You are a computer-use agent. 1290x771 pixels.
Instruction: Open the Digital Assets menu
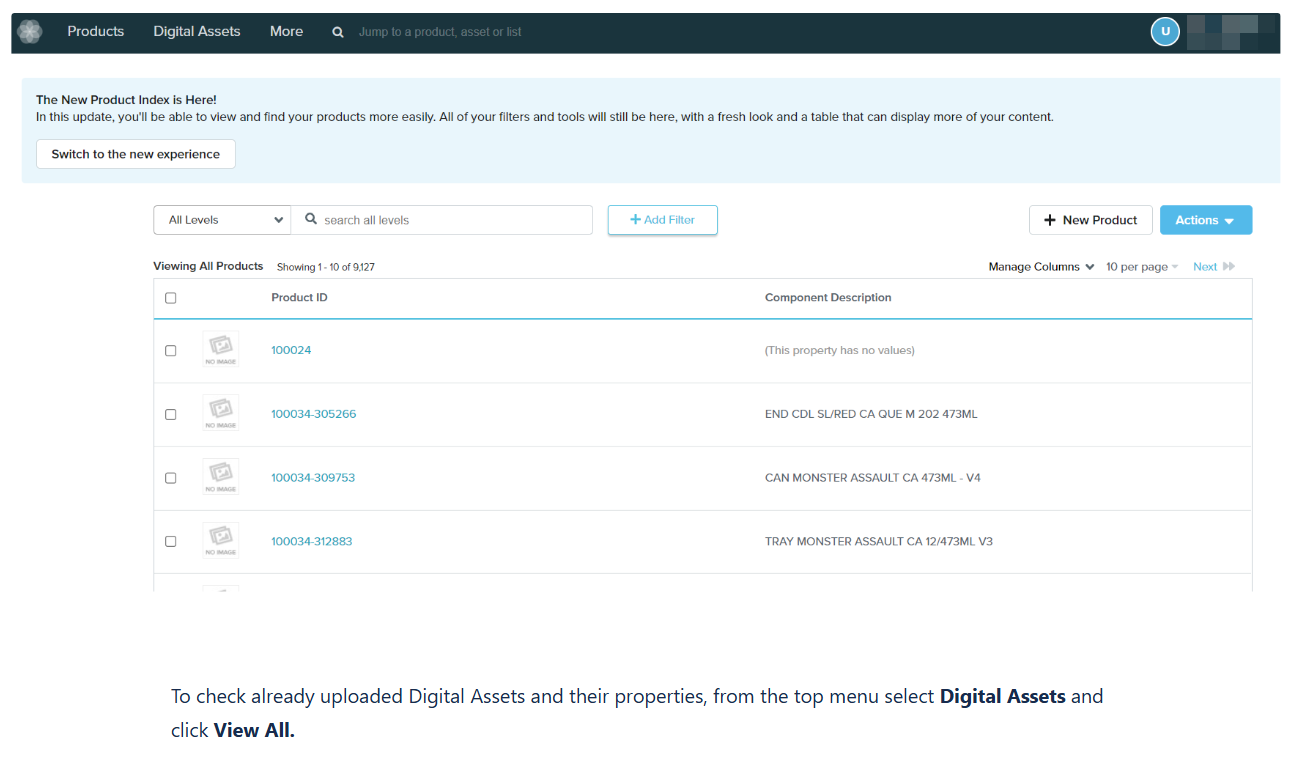197,32
